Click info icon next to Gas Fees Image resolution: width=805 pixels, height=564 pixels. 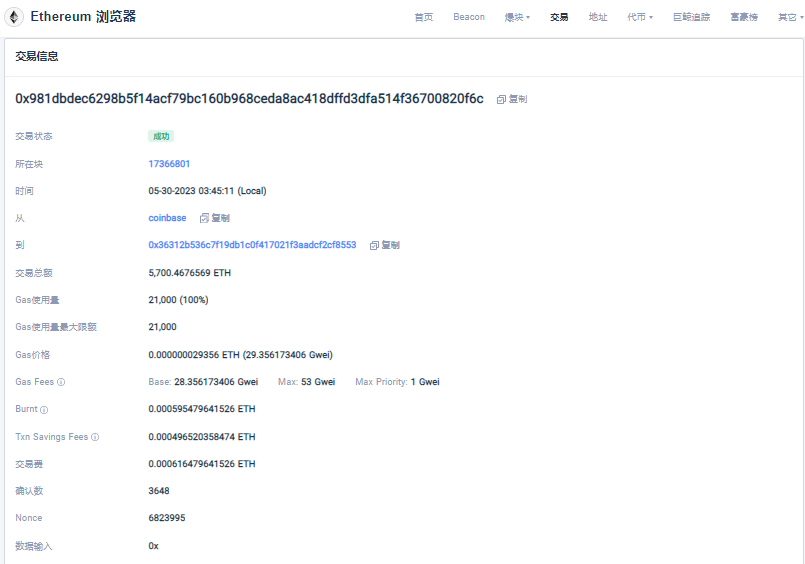coord(61,382)
